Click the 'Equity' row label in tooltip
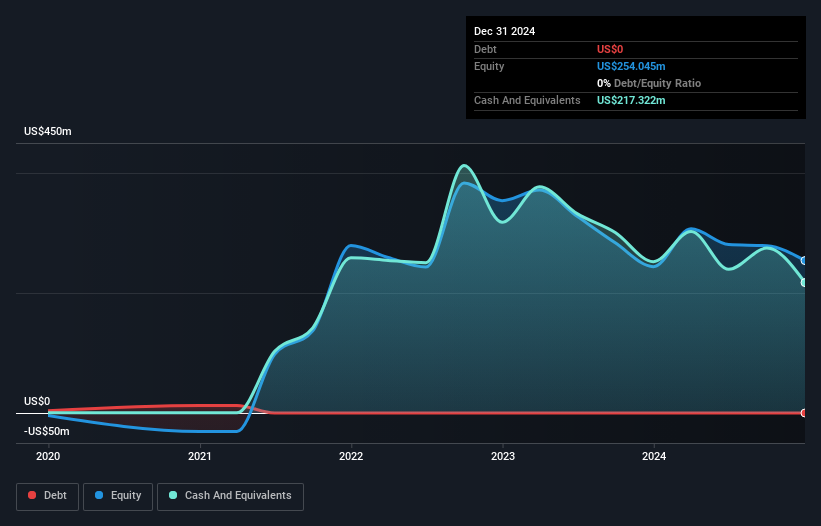This screenshot has height=526, width=821. pyautogui.click(x=489, y=66)
